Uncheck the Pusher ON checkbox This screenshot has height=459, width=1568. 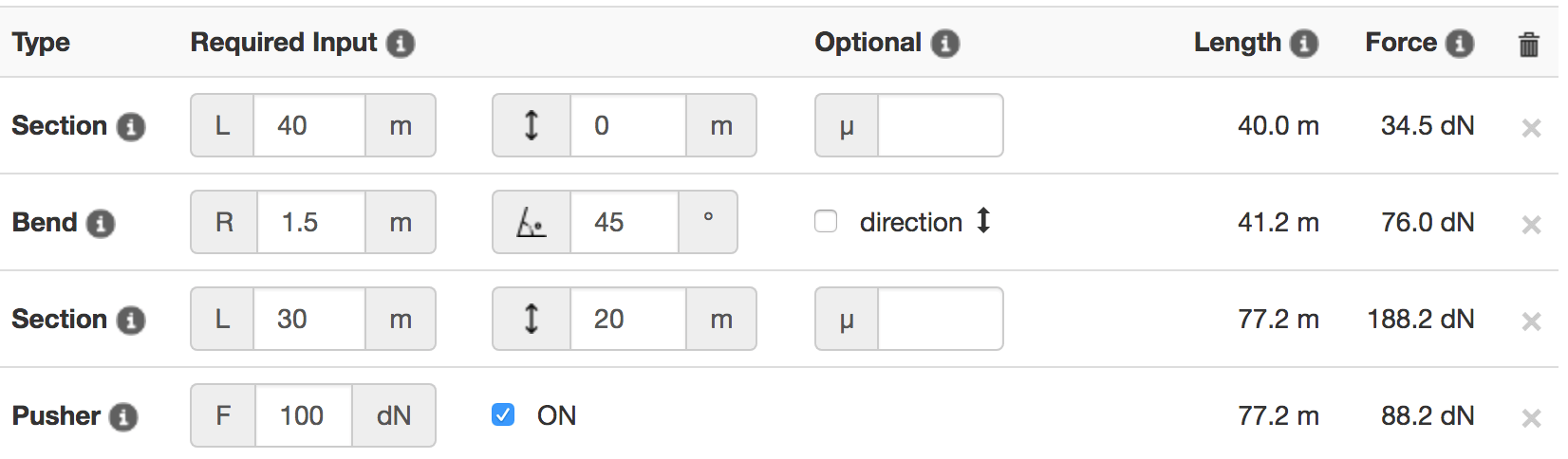503,414
